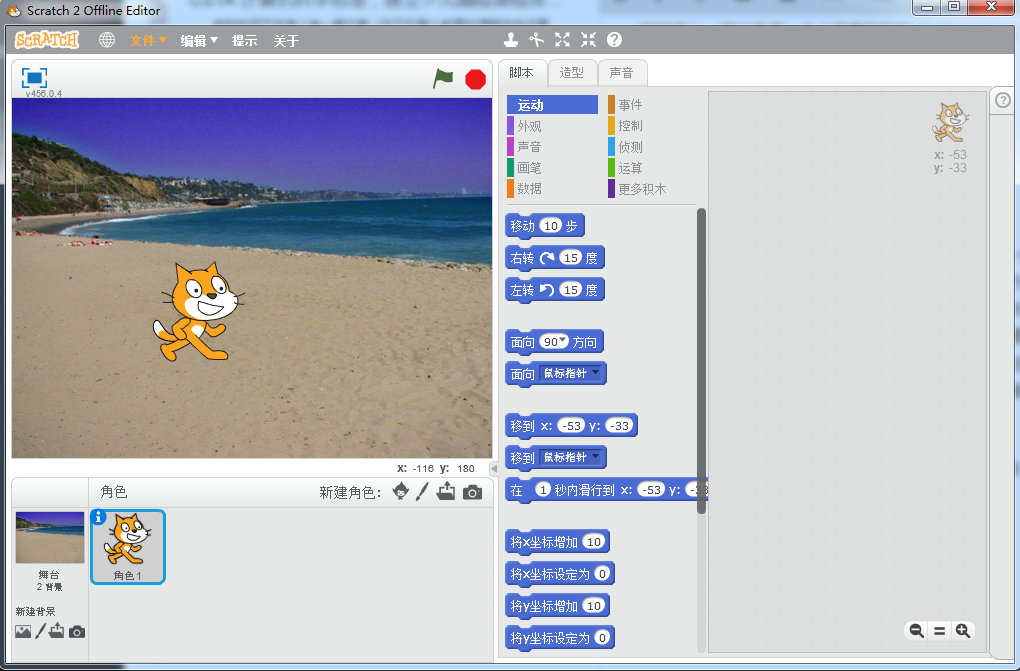
Task: Click degrees value in 左转 block
Action: tap(570, 290)
